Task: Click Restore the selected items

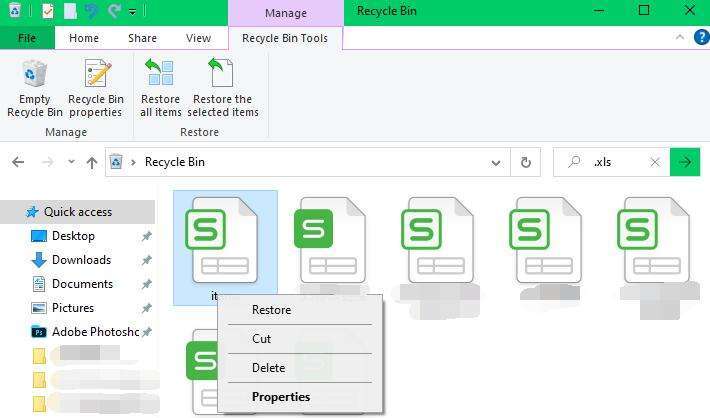Action: 223,89
